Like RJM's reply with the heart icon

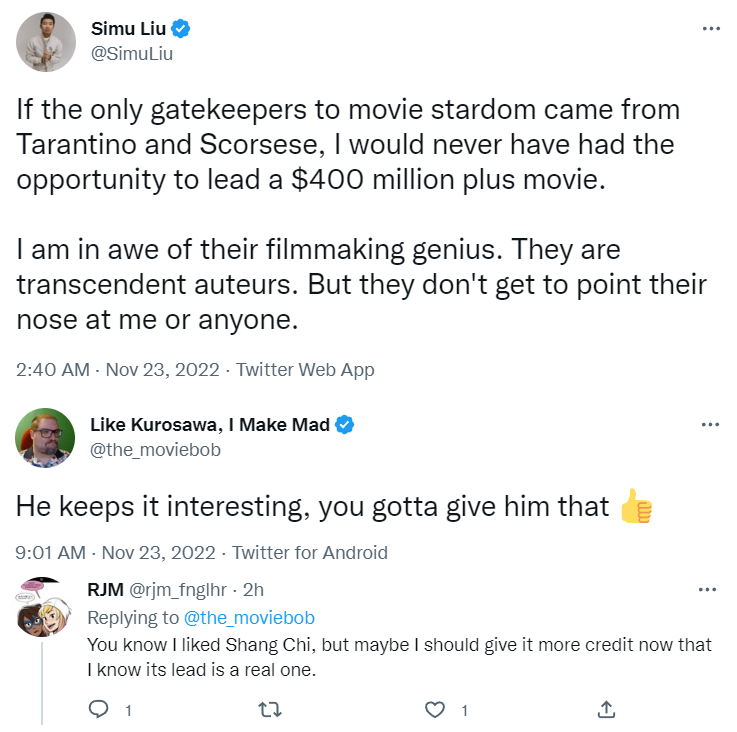click(435, 710)
